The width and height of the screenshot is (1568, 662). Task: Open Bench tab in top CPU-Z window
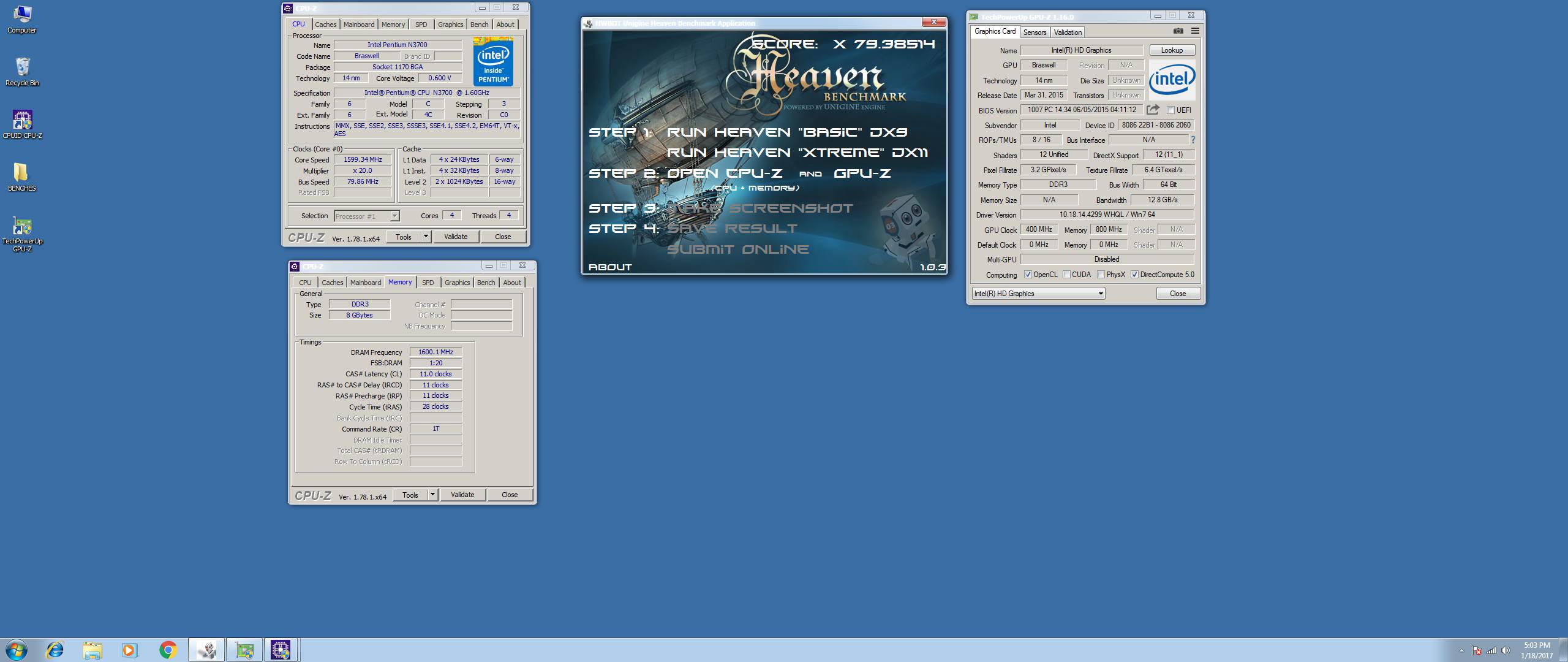pyautogui.click(x=480, y=25)
